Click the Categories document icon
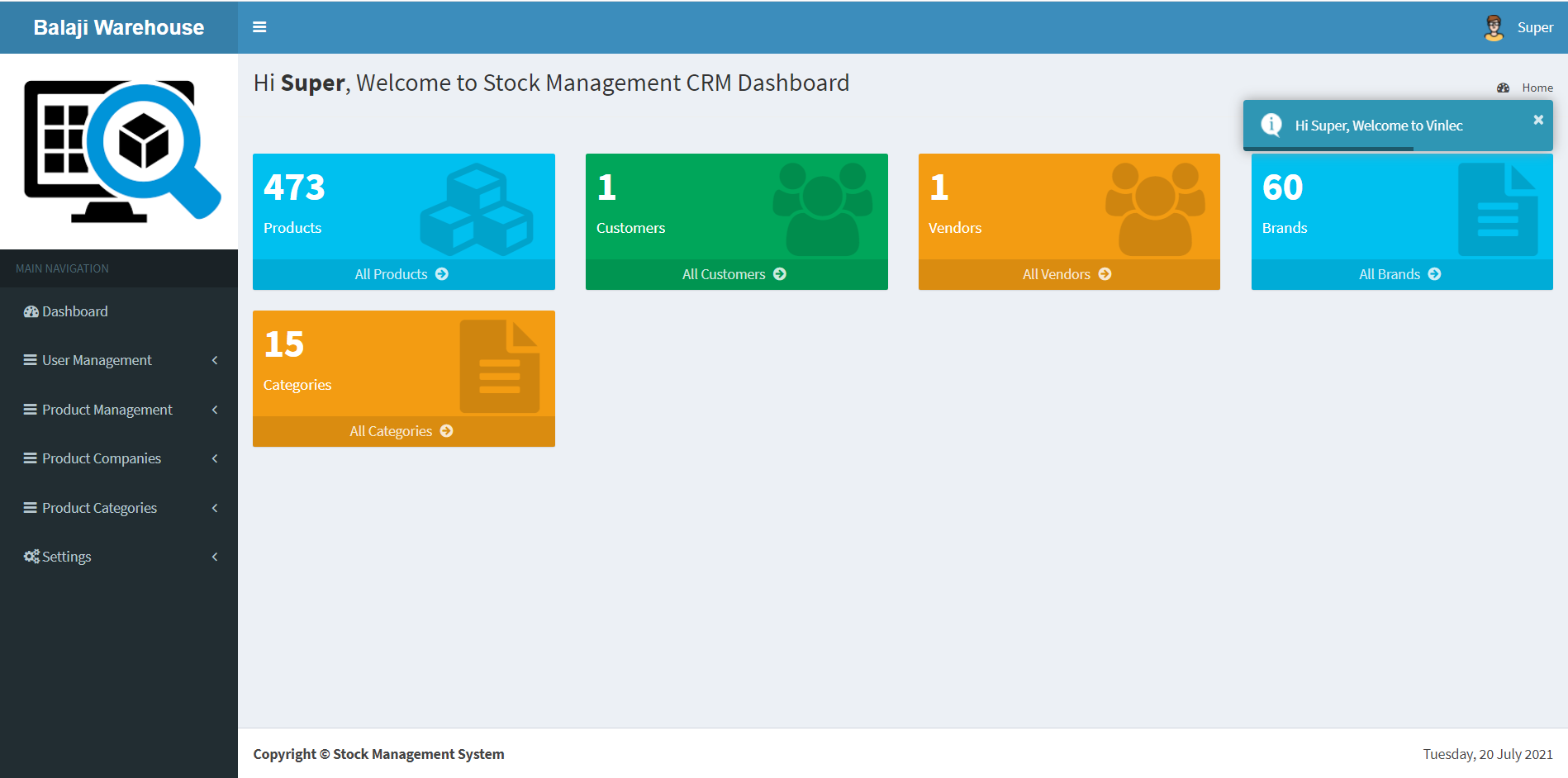 point(499,367)
